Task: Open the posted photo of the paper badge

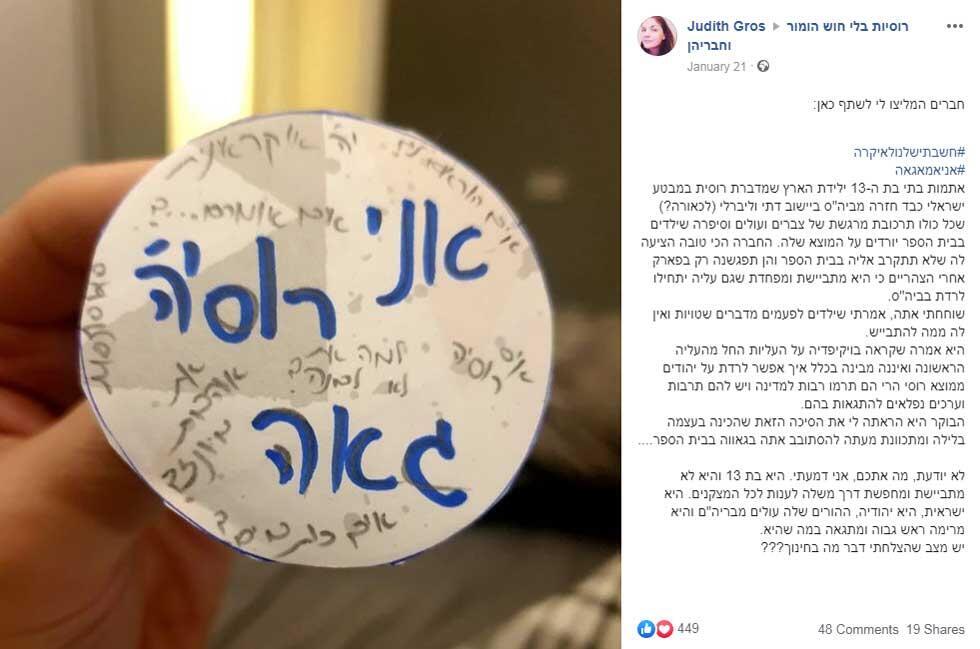Action: pos(311,324)
